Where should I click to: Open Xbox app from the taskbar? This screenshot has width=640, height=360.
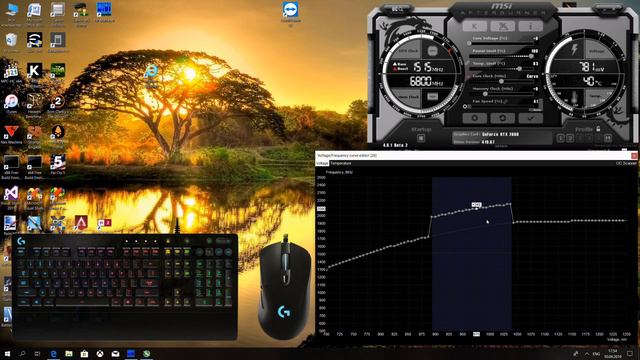click(100, 353)
